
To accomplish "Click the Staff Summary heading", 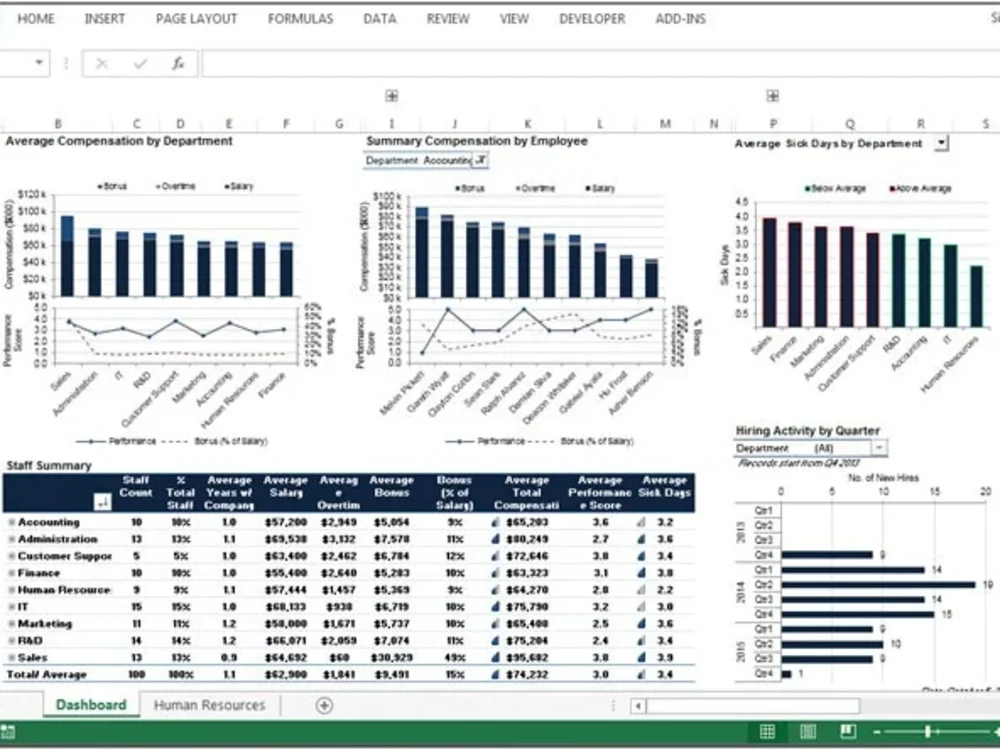I will (x=49, y=466).
